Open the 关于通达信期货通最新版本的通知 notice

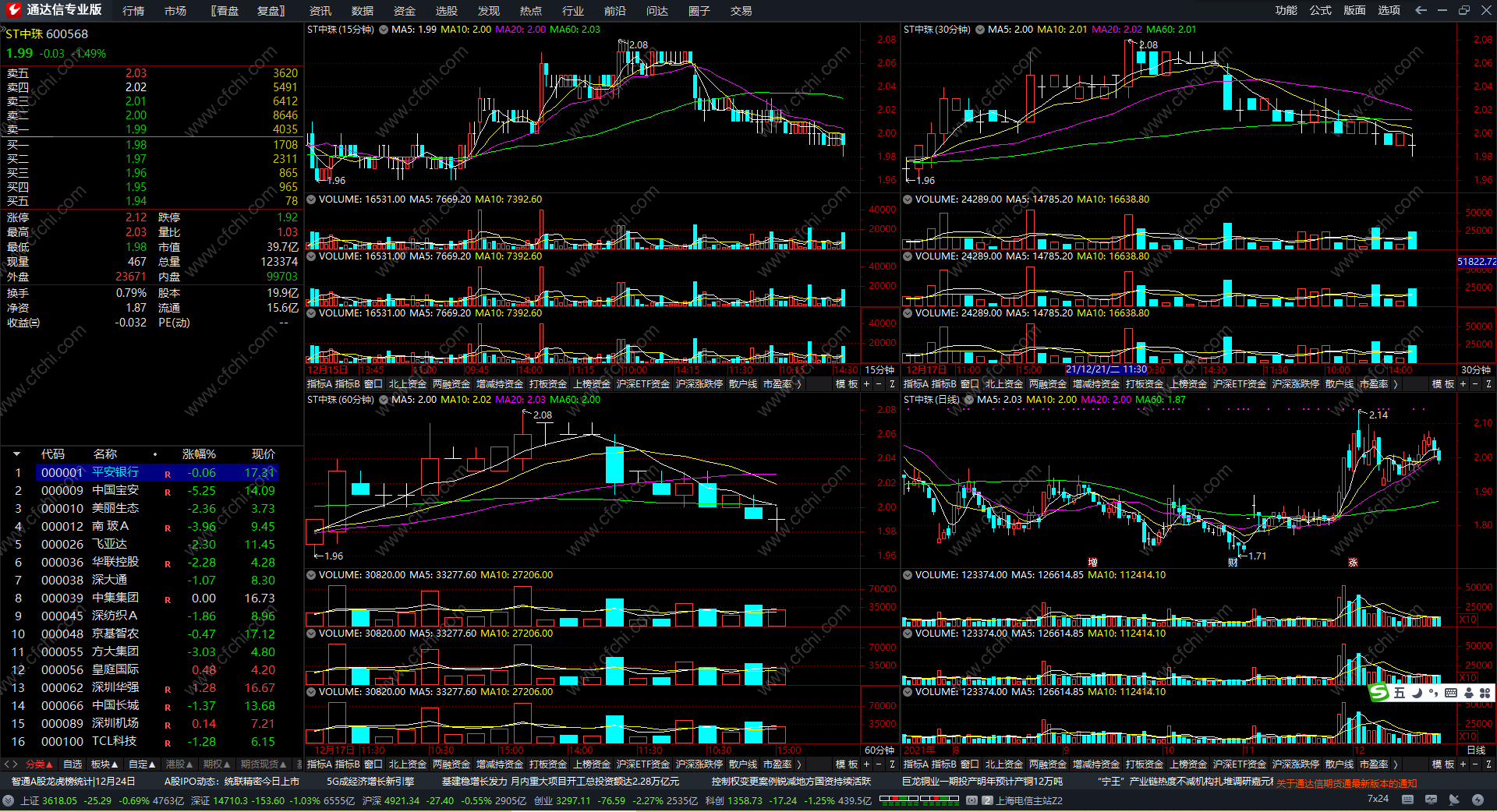tap(1347, 784)
